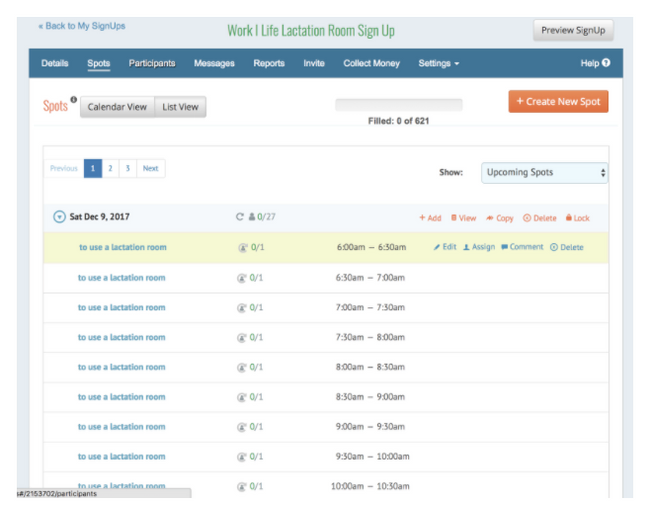Screen dimensions: 650x509
Task: Click the Previous page button
Action: (x=64, y=168)
